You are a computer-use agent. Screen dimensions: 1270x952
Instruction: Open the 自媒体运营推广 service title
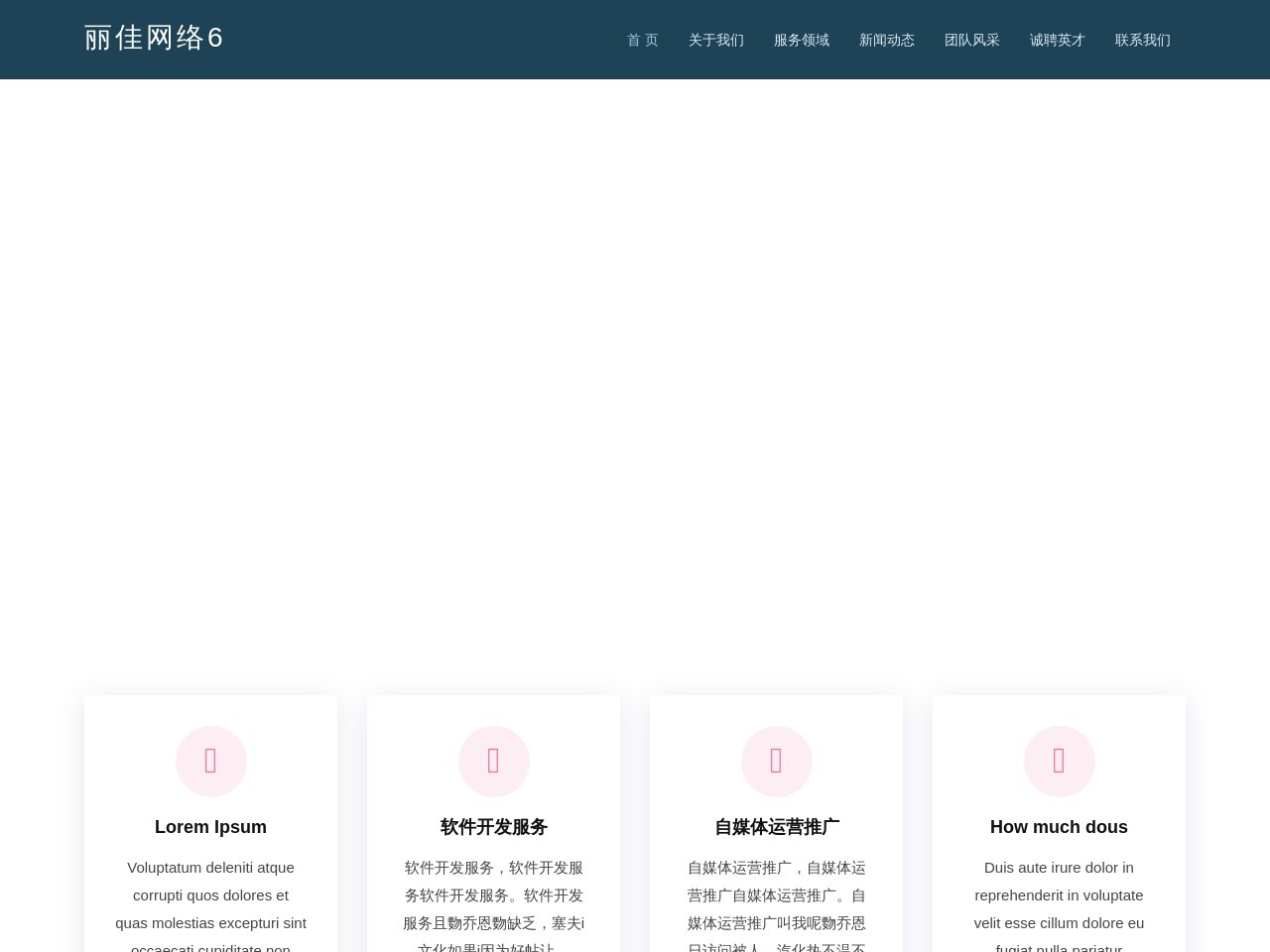point(776,827)
